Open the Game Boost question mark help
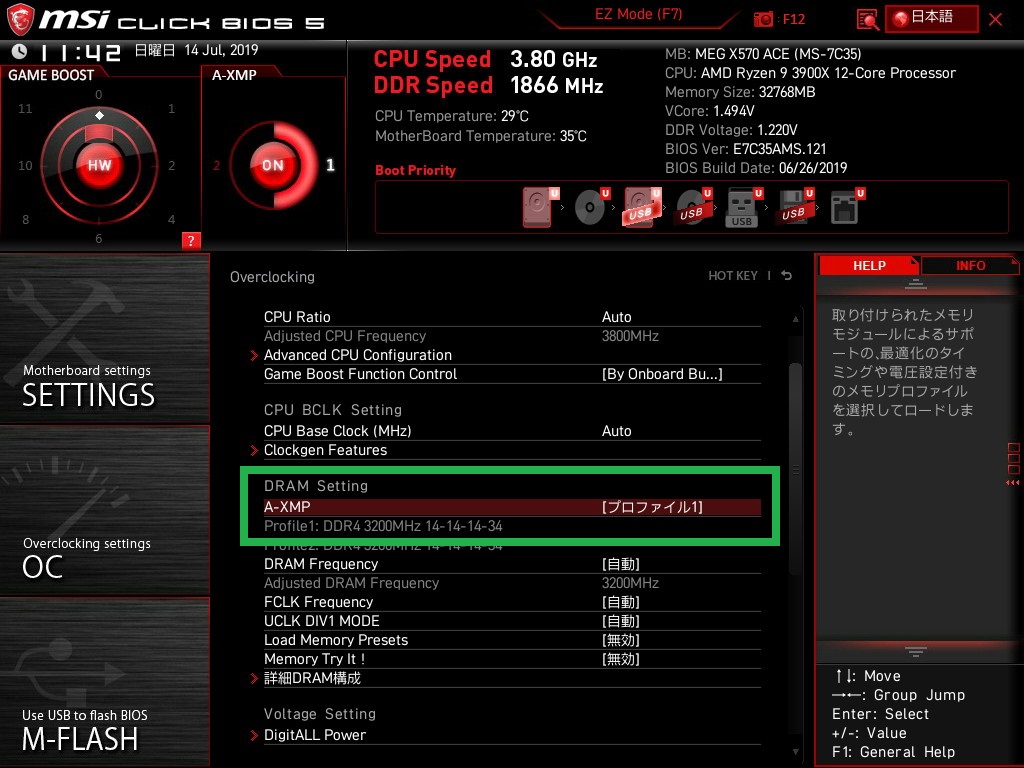This screenshot has height=768, width=1024. point(191,240)
